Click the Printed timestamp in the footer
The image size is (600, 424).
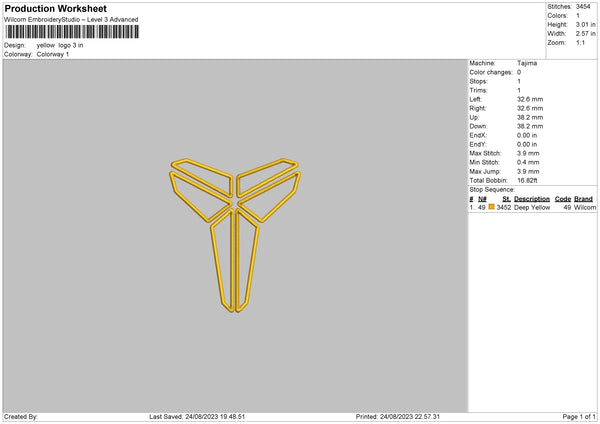point(398,417)
